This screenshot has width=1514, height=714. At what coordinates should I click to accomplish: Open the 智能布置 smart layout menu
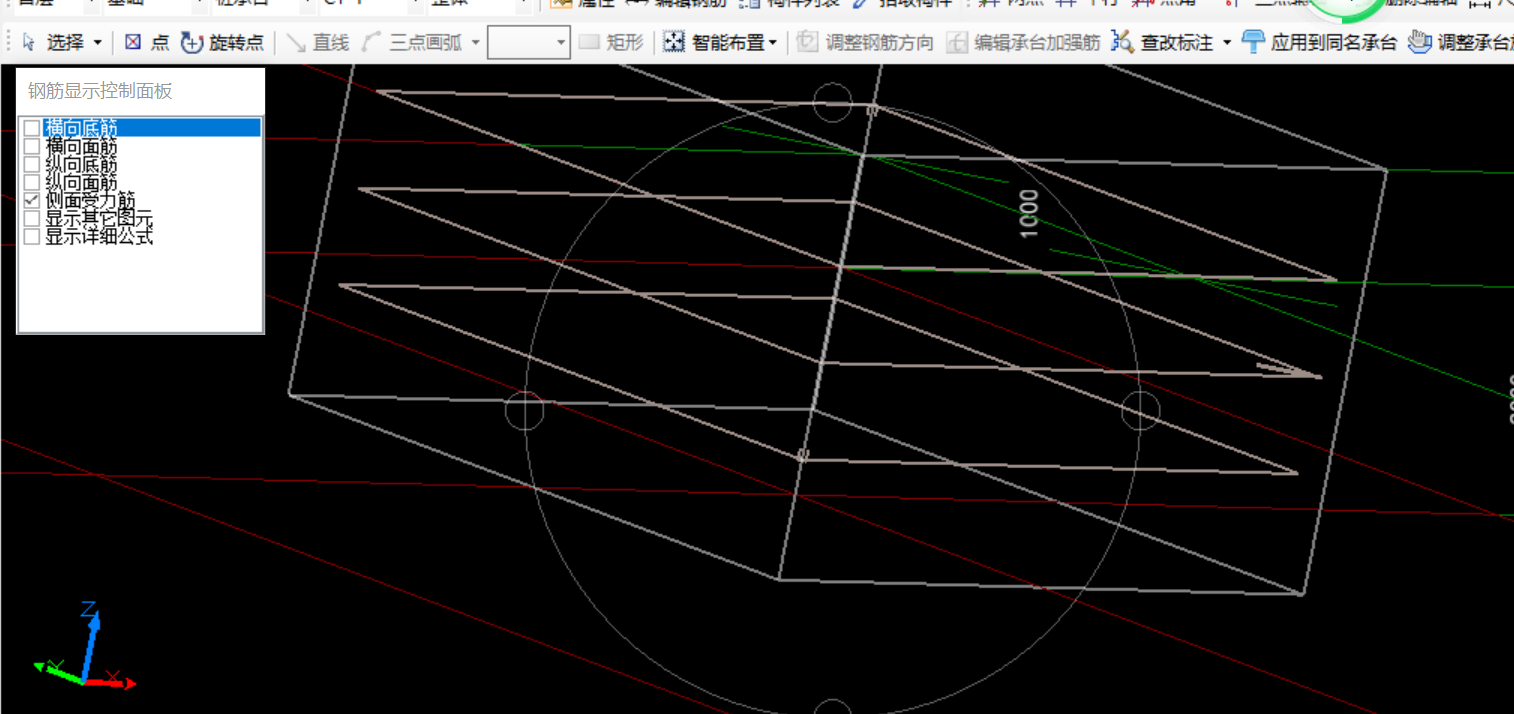click(x=720, y=43)
